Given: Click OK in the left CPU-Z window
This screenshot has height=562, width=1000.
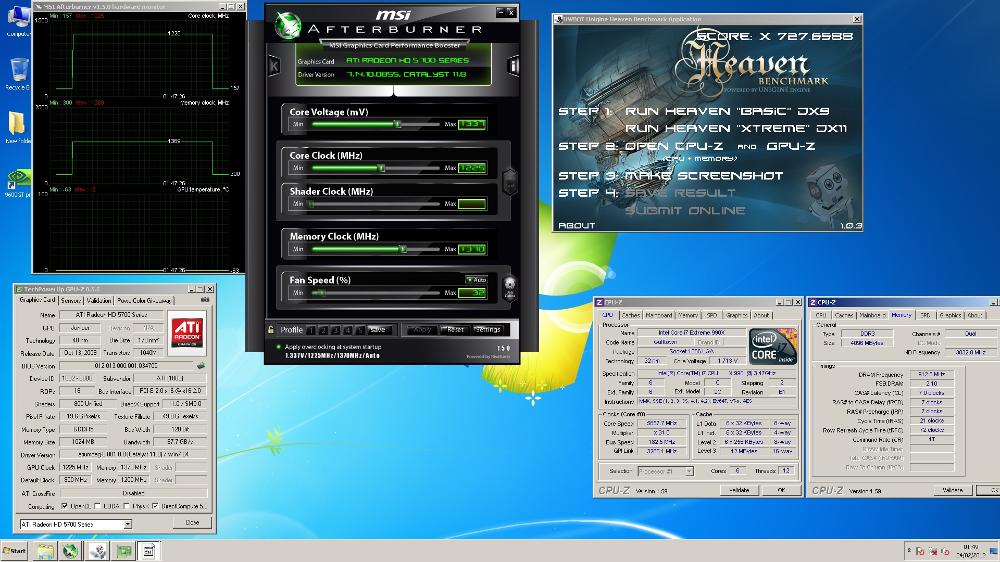Looking at the screenshot, I should (781, 490).
